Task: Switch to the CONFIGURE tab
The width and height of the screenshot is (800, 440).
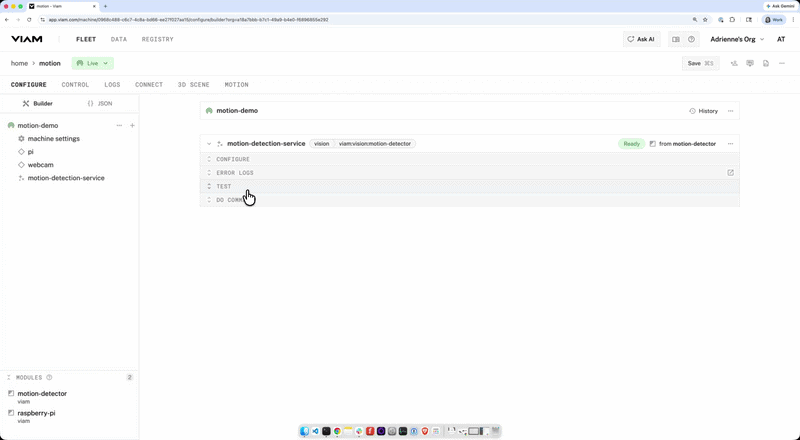Action: [x=29, y=85]
